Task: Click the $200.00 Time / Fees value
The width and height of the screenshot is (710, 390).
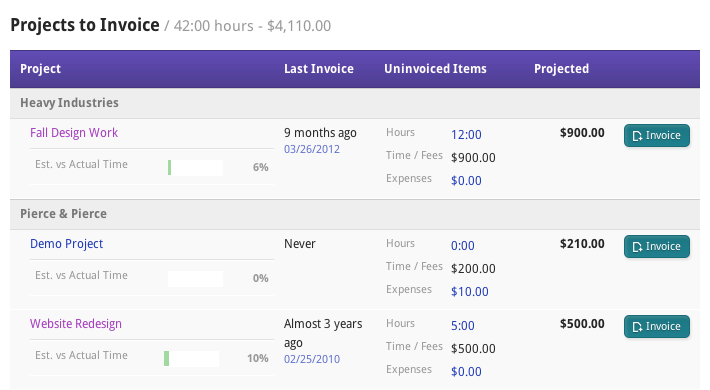Action: click(x=473, y=269)
